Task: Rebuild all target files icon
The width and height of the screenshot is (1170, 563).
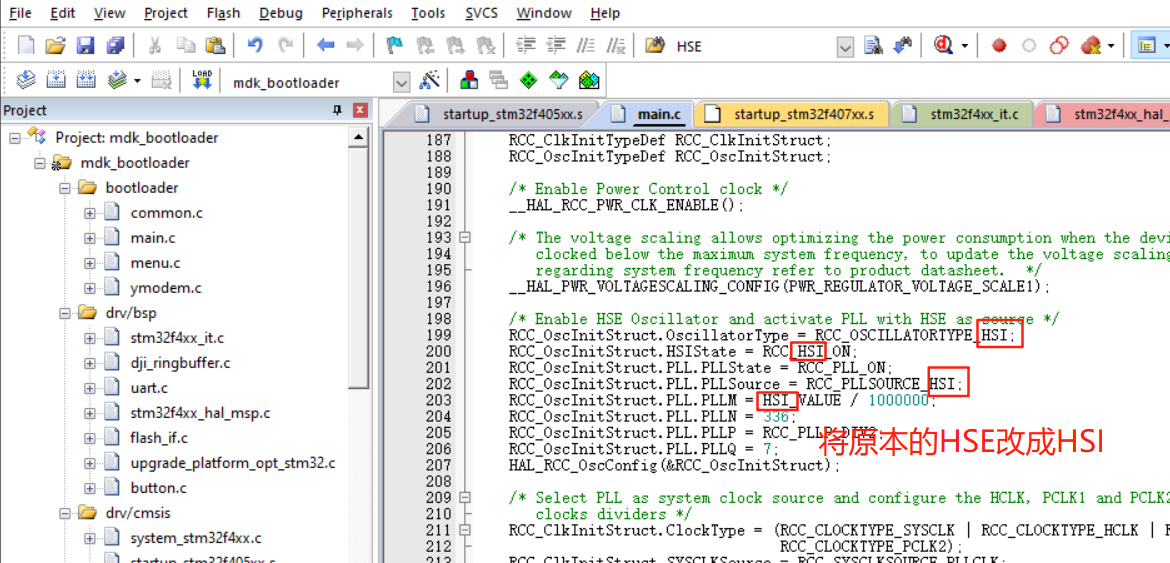Action: coord(87,81)
